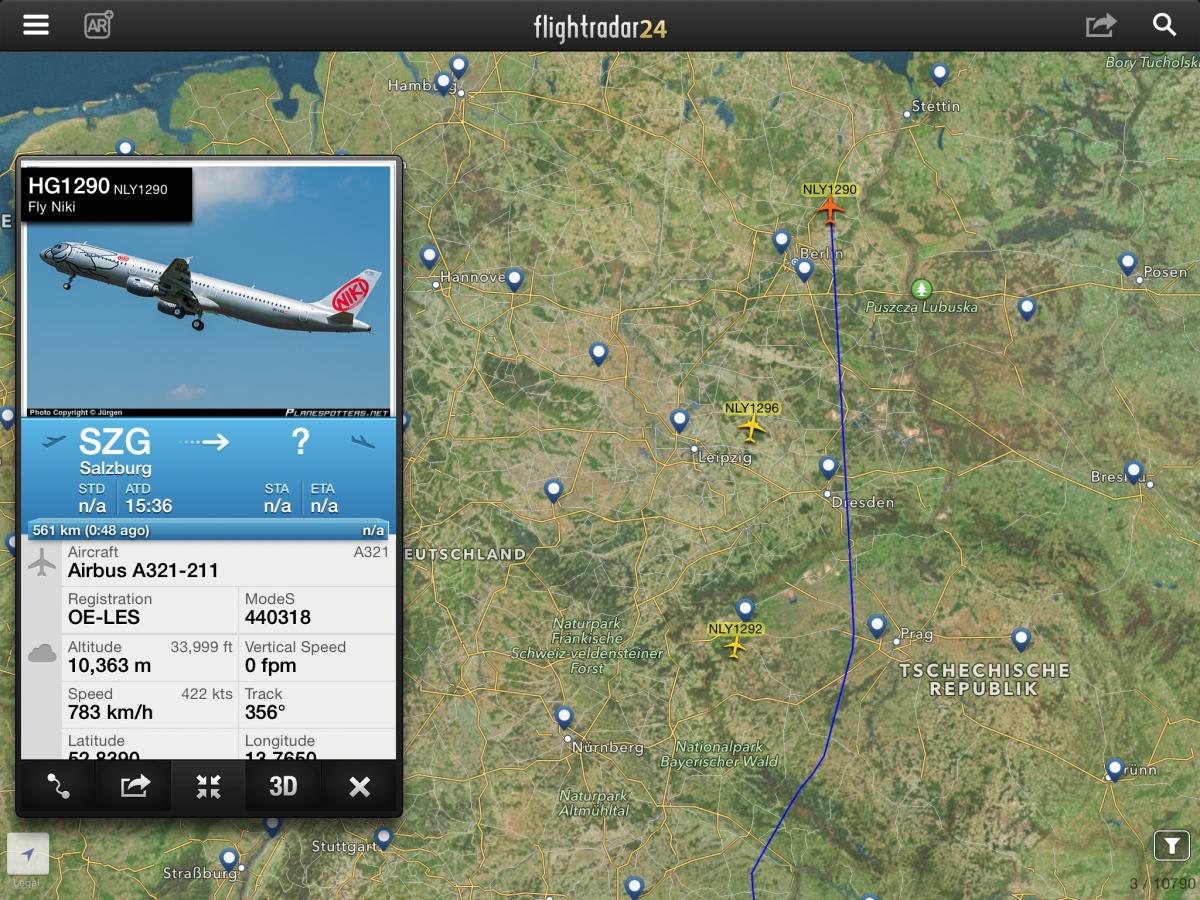Close the HG1290 flight panel
This screenshot has width=1200, height=900.
360,787
